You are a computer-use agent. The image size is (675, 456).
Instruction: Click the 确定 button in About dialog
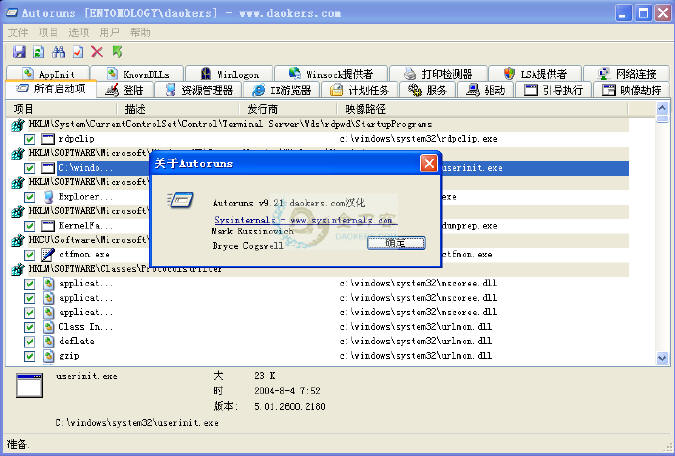(396, 243)
